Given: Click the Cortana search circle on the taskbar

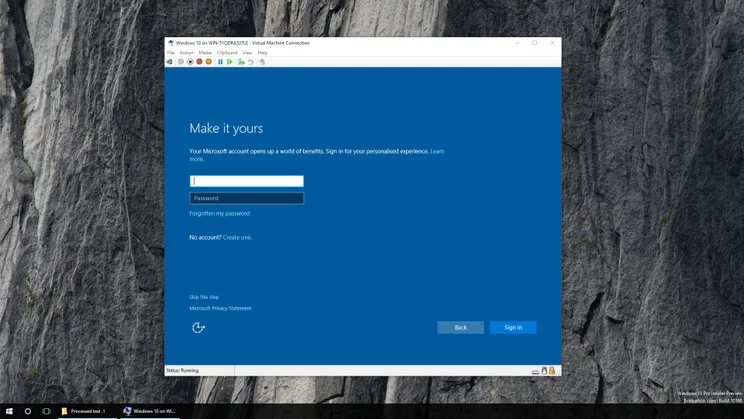Looking at the screenshot, I should coord(28,411).
